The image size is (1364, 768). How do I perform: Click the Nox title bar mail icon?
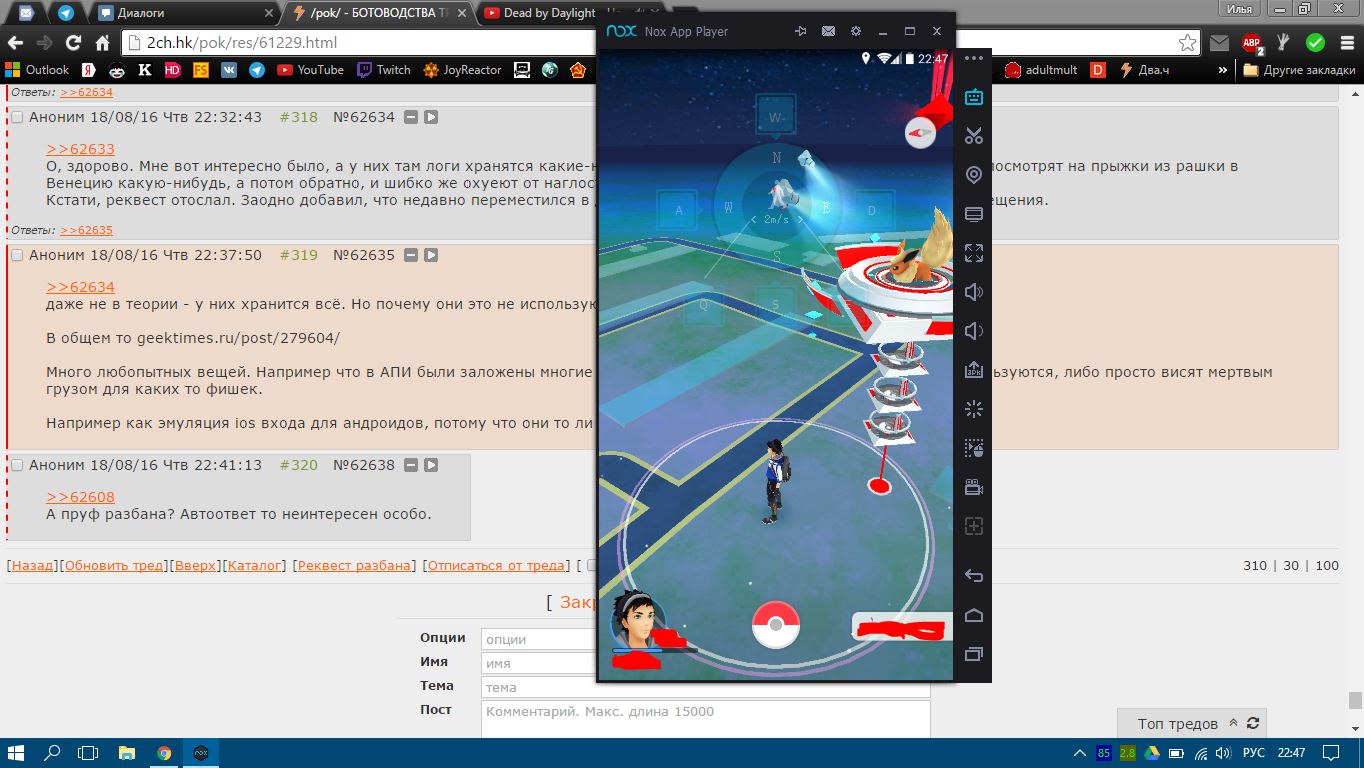coord(828,31)
